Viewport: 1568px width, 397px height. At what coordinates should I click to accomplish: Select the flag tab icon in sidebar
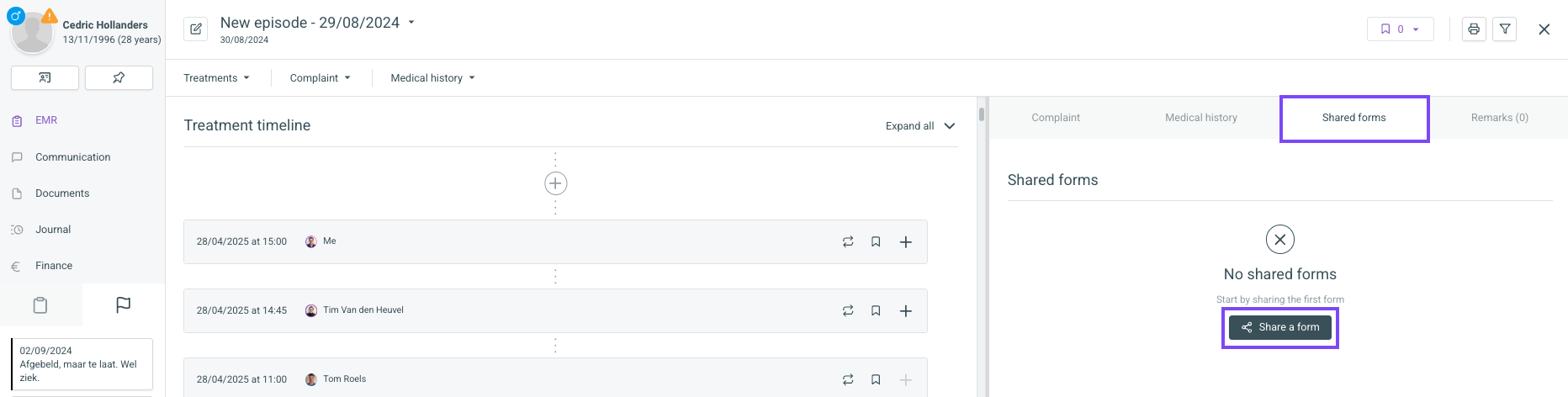coord(124,304)
